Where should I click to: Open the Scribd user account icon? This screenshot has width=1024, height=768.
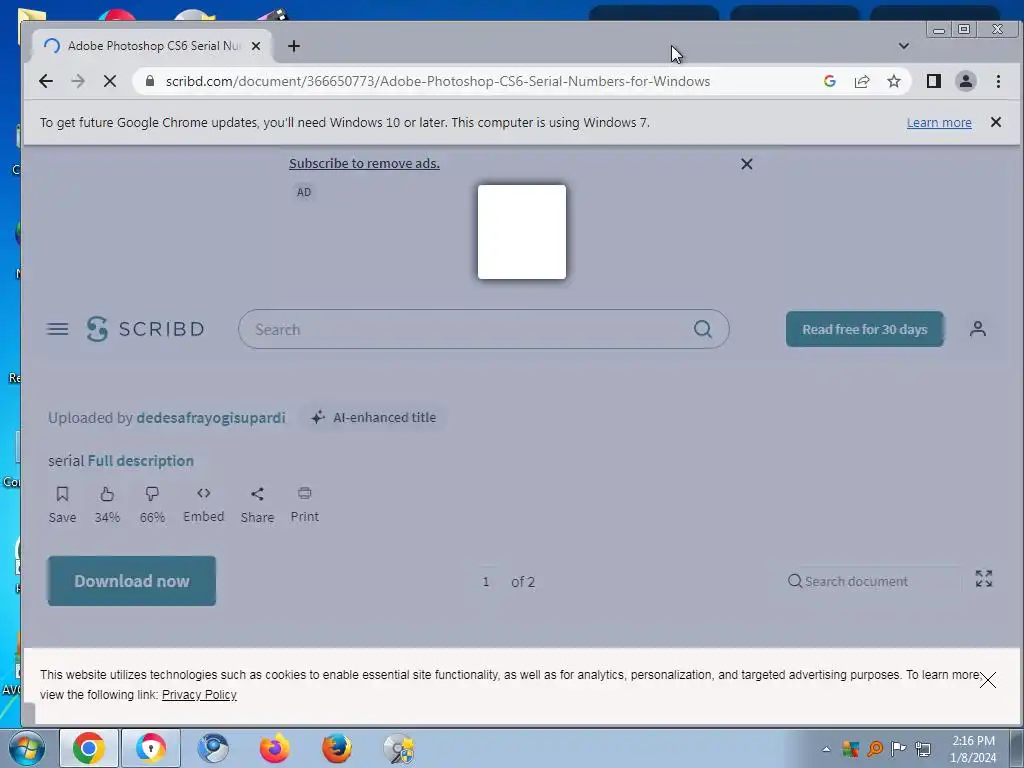pyautogui.click(x=977, y=328)
